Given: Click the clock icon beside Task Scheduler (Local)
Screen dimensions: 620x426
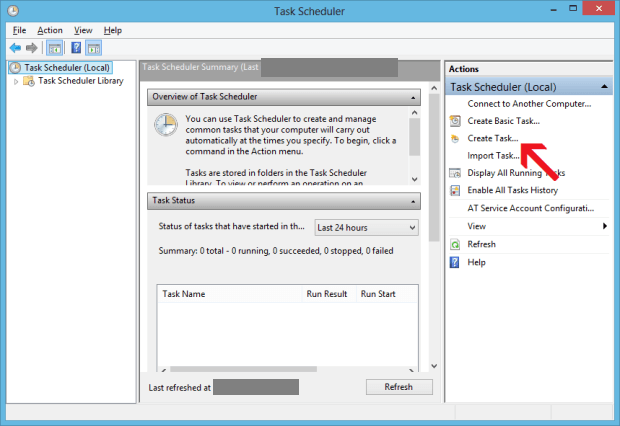Looking at the screenshot, I should pyautogui.click(x=15, y=68).
